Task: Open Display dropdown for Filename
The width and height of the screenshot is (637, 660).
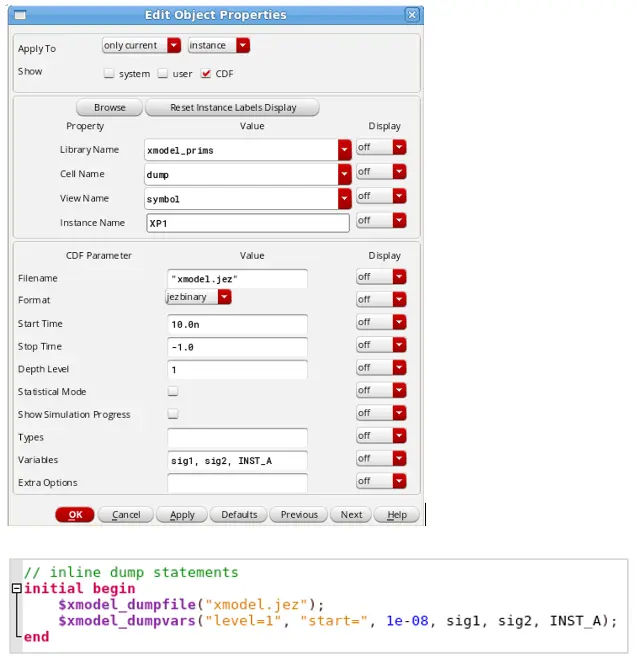Action: tap(381, 277)
